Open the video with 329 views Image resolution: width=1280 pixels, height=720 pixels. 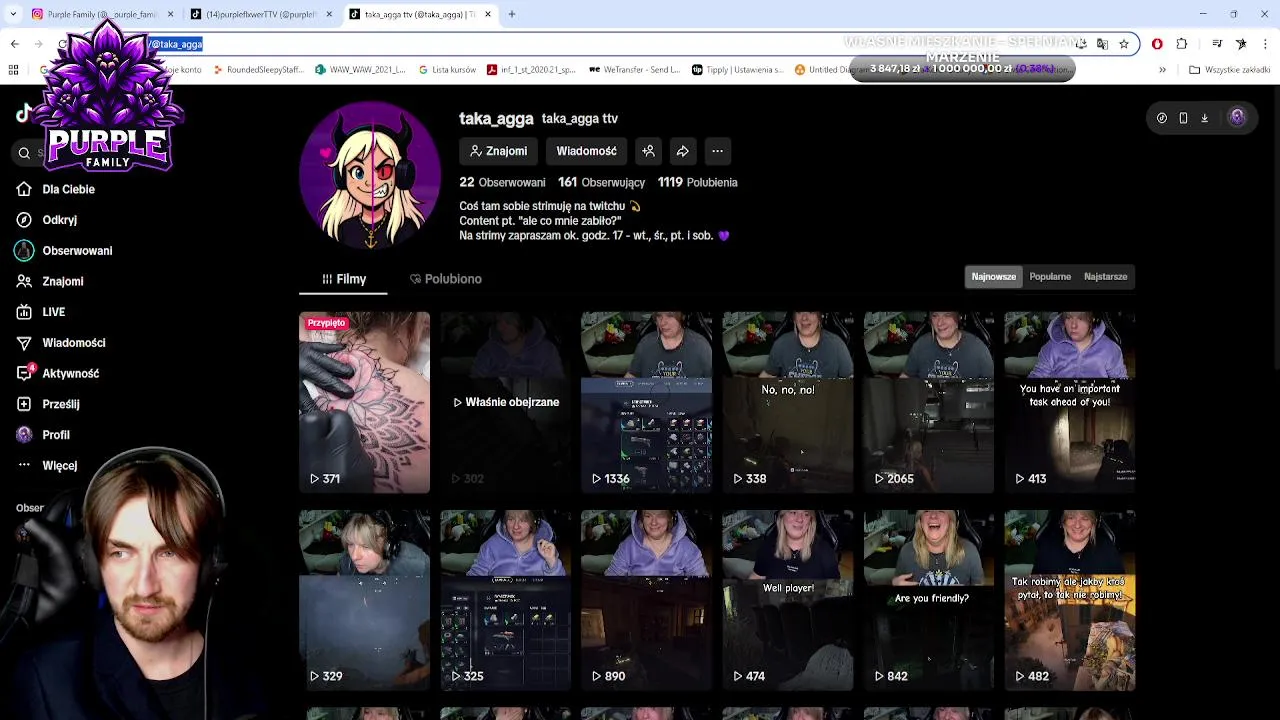point(364,600)
